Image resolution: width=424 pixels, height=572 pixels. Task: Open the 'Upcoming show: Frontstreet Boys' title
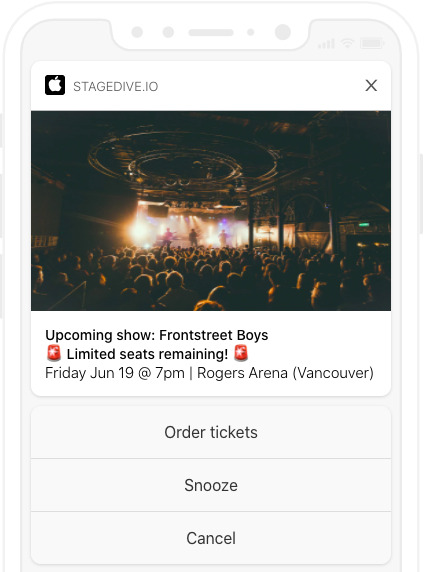(157, 335)
